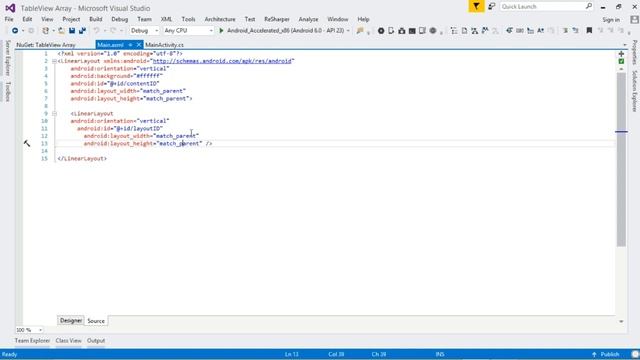The width and height of the screenshot is (640, 360).
Task: Start debugging with green play icon
Action: (221, 31)
